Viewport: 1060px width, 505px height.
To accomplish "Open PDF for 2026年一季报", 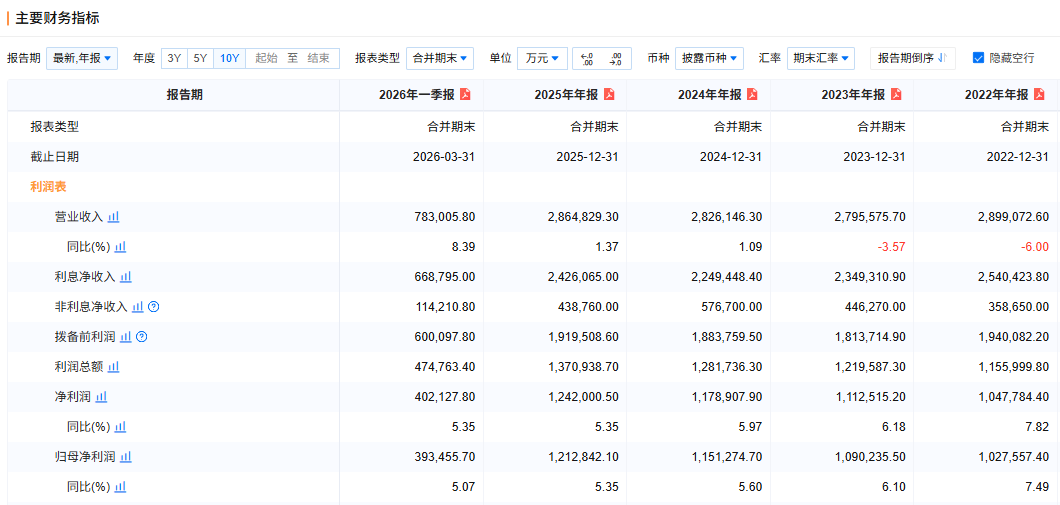I will (465, 95).
